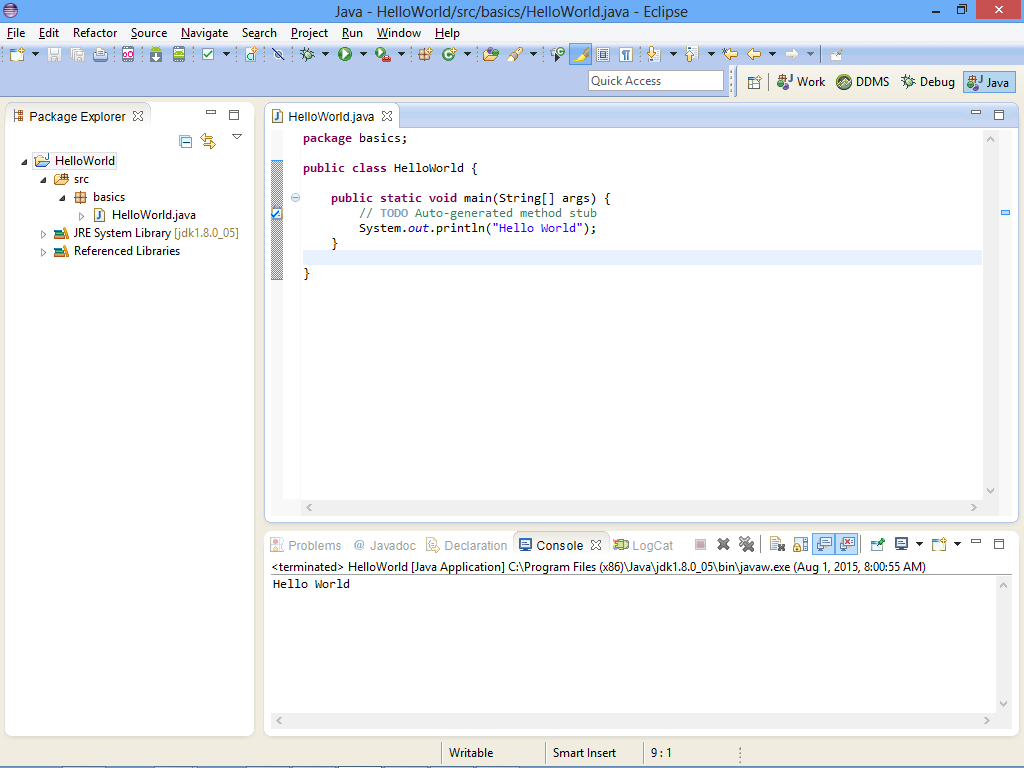Click the Clear Console icon
Viewport: 1024px width, 768px height.
click(x=777, y=544)
